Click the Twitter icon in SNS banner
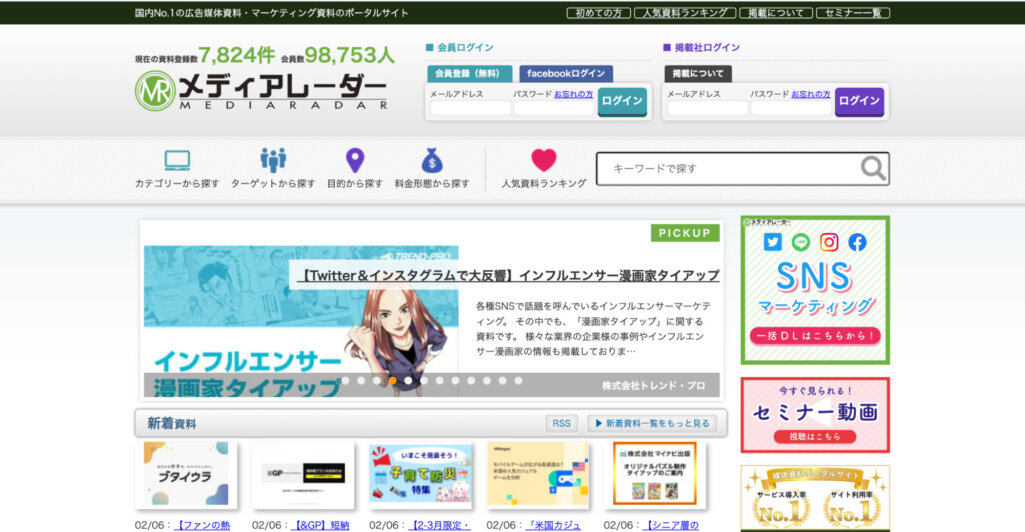 click(773, 242)
